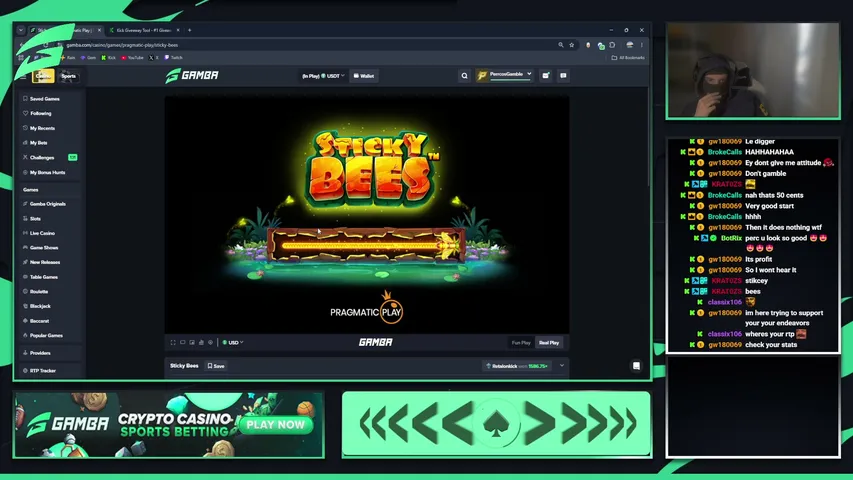The height and width of the screenshot is (480, 853).
Task: Open game stats icon below the game
Action: [201, 342]
